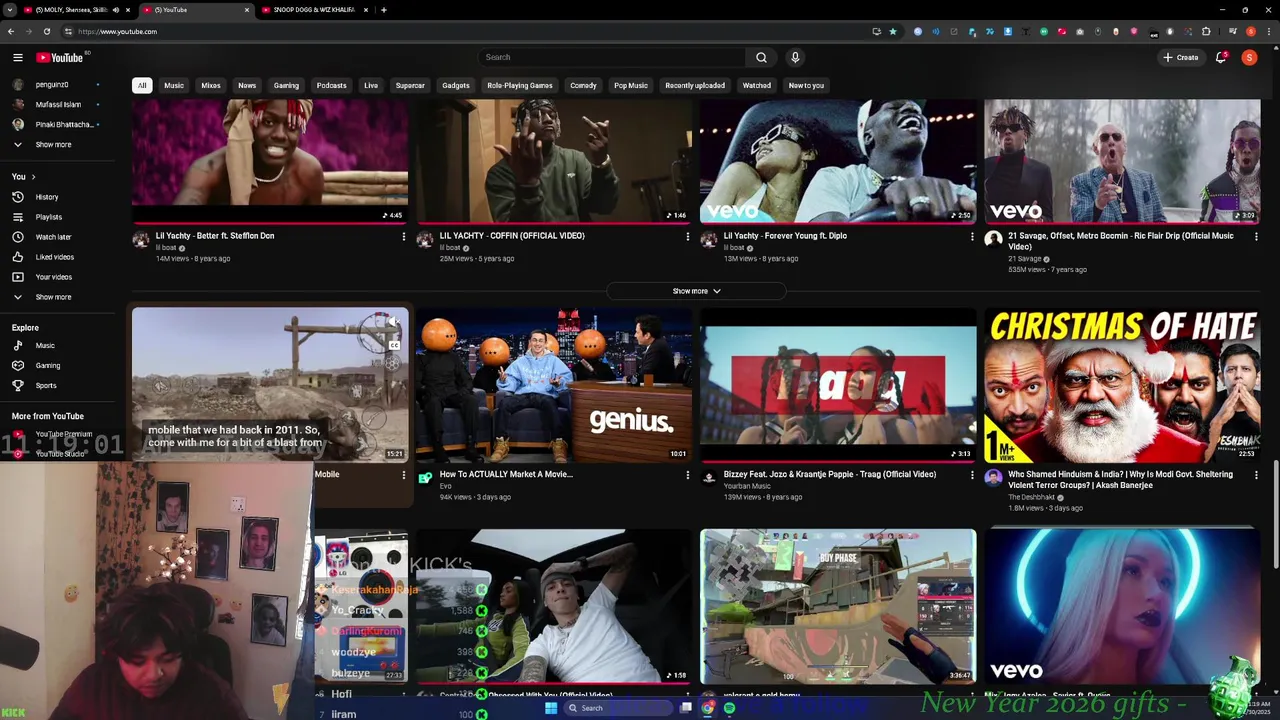Select the Recently uploaded filter chip

point(695,86)
